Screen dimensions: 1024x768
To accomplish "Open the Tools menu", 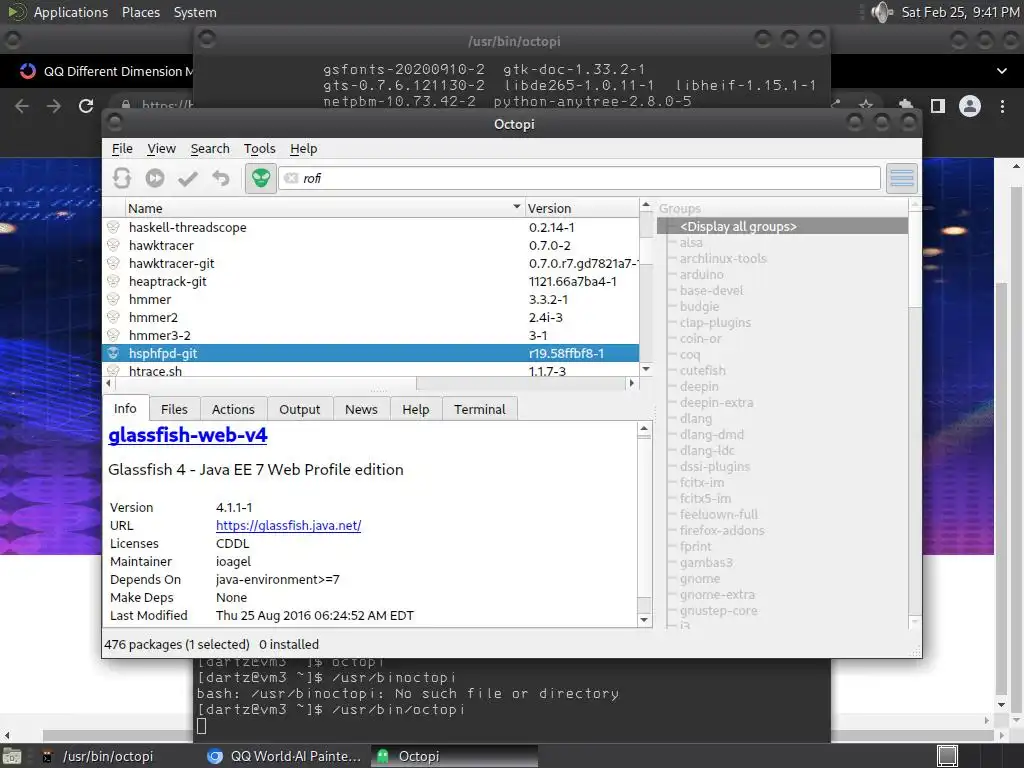I will tap(259, 149).
